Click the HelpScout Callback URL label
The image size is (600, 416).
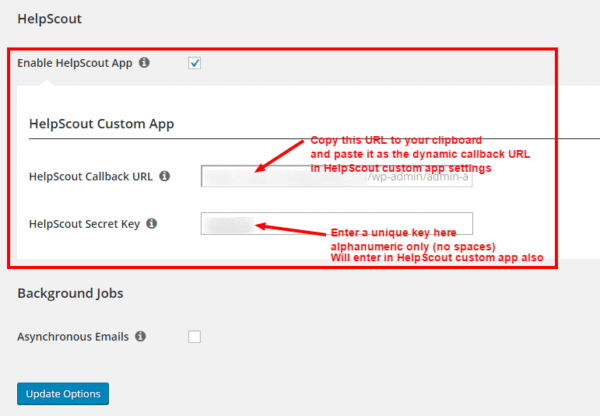point(91,176)
